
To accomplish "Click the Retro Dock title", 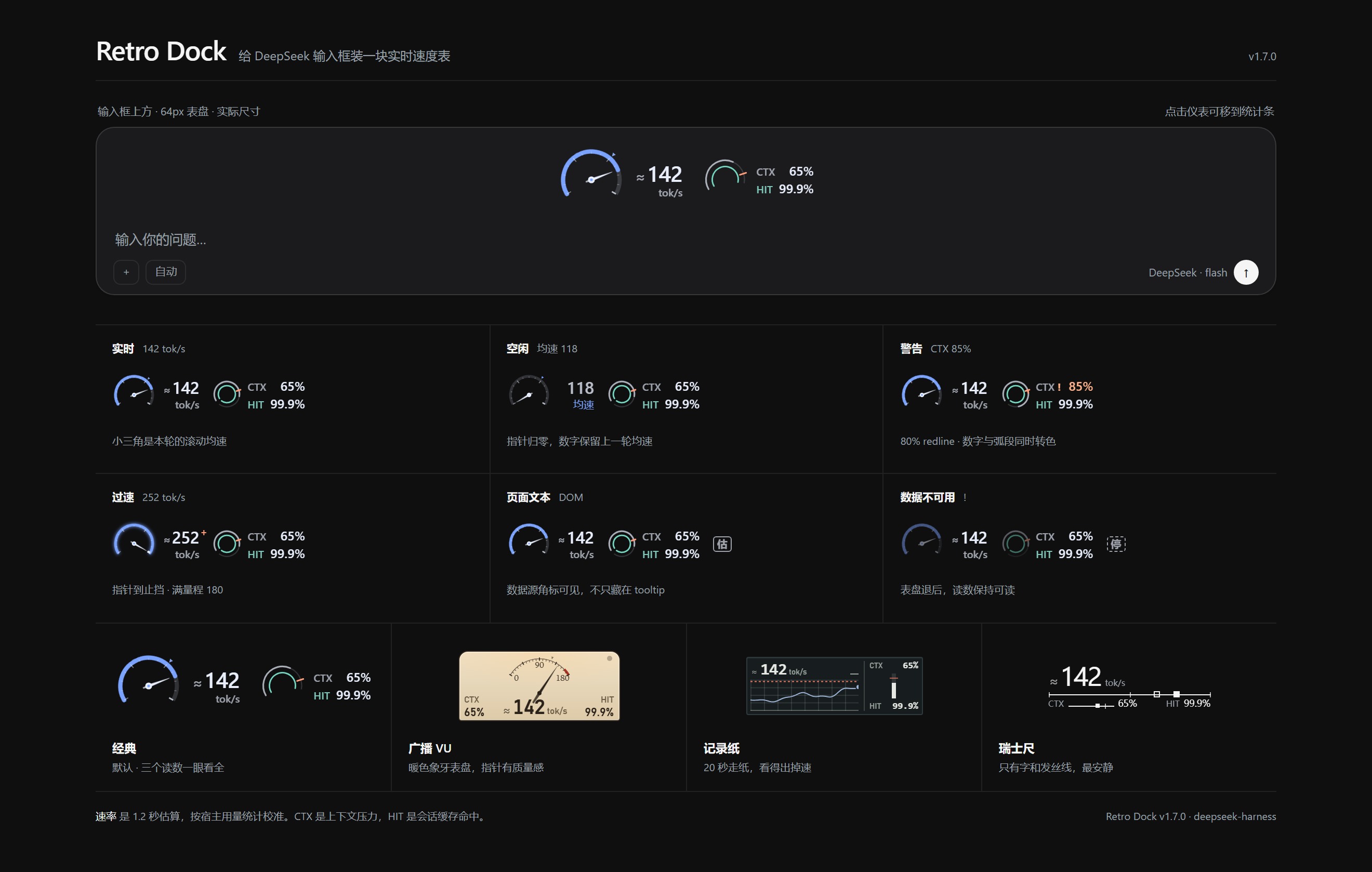I will (161, 51).
